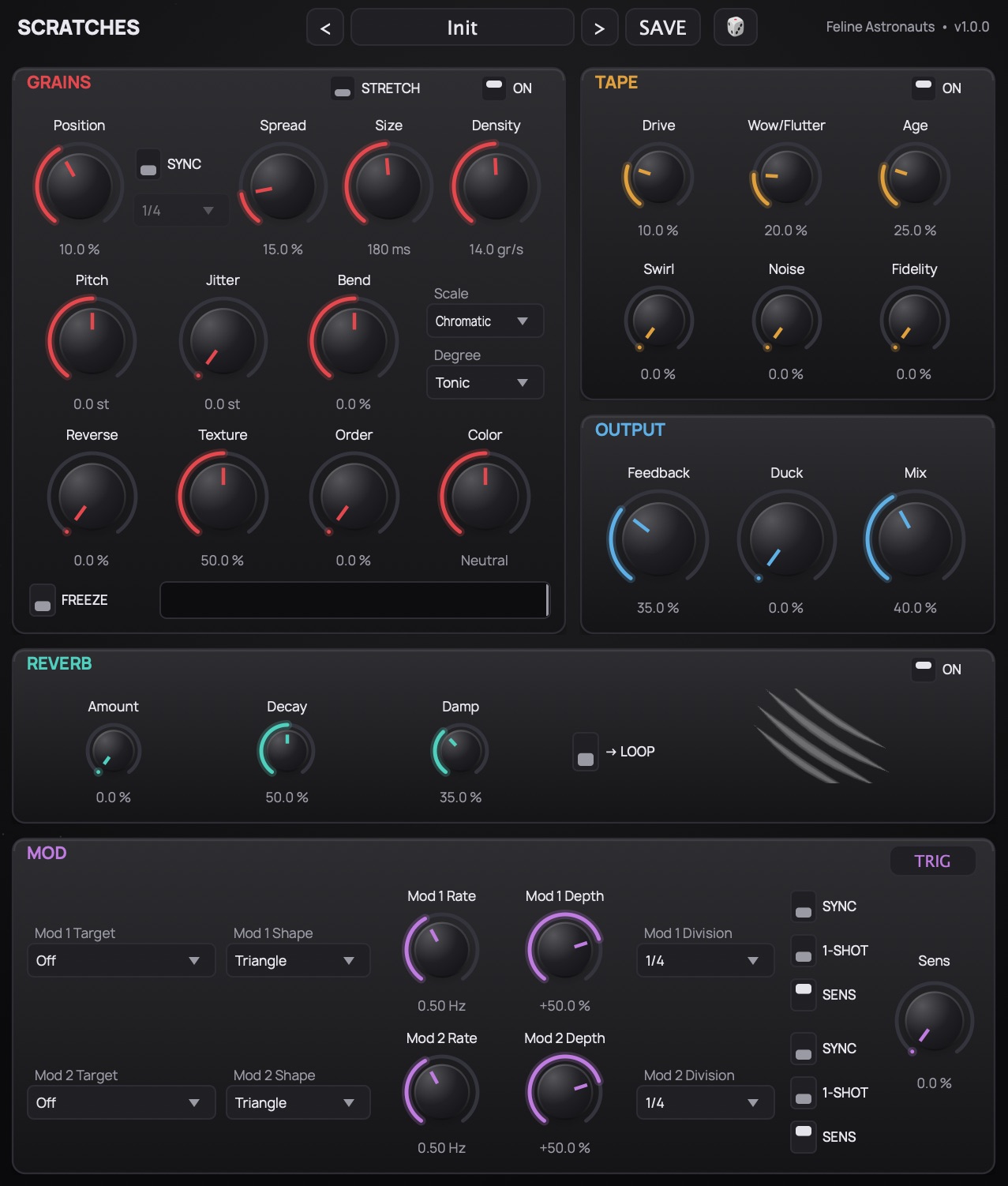Image resolution: width=1008 pixels, height=1186 pixels.
Task: Toggle the Tape ON switch
Action: [924, 88]
